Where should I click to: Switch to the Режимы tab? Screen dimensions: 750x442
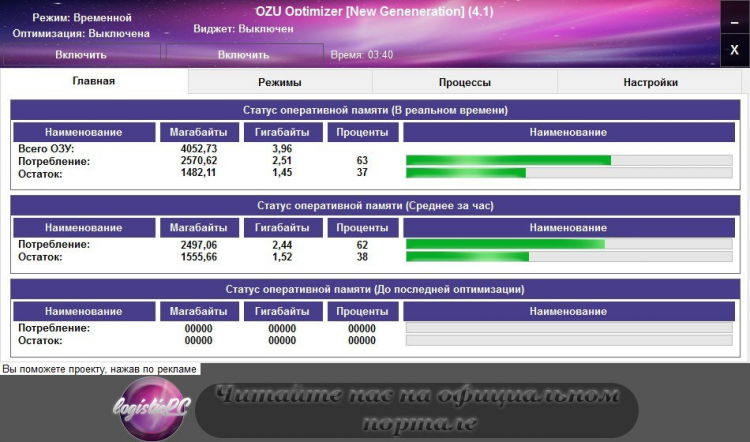280,82
